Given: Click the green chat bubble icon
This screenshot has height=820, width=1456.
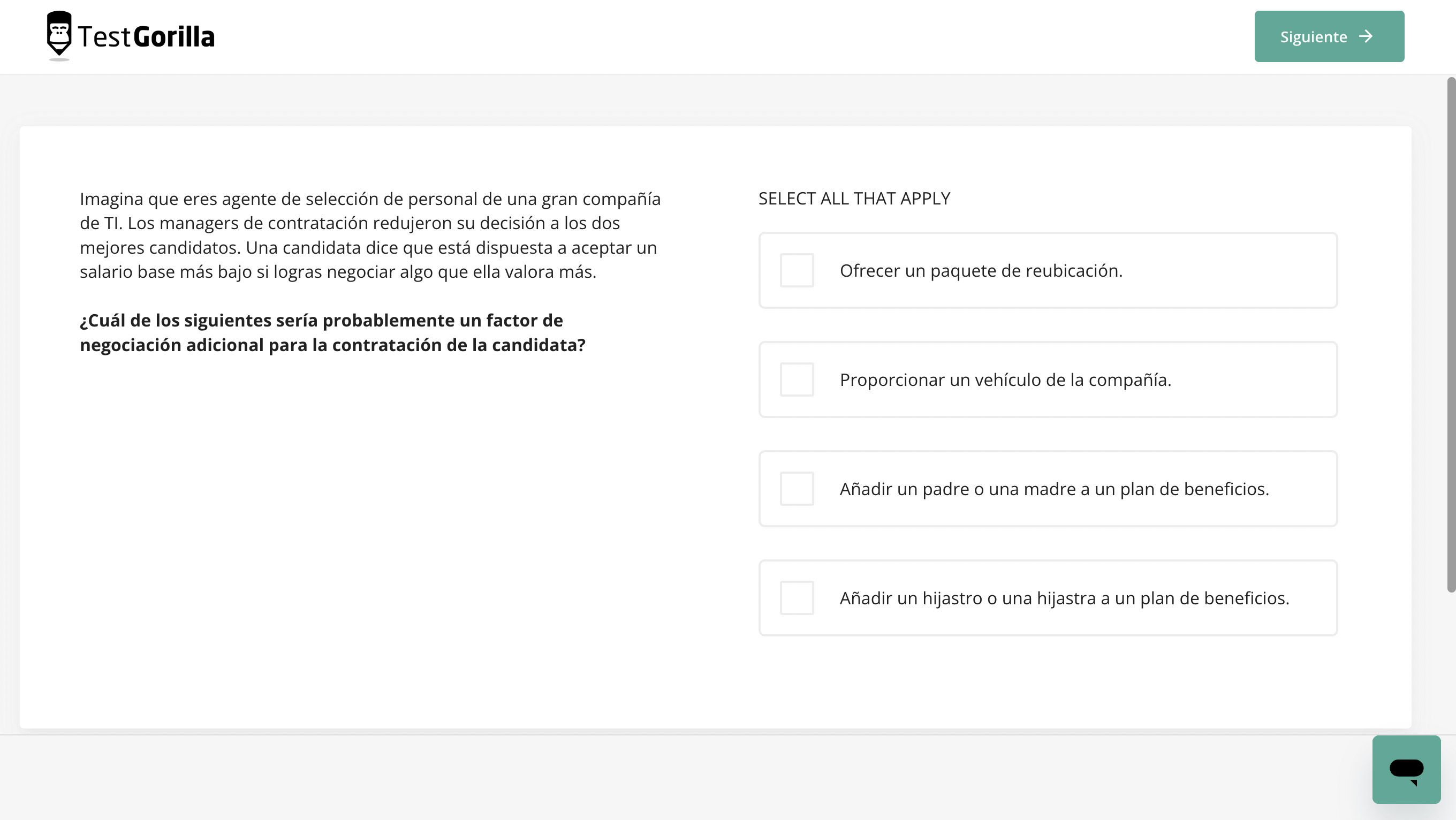Looking at the screenshot, I should click(x=1406, y=769).
